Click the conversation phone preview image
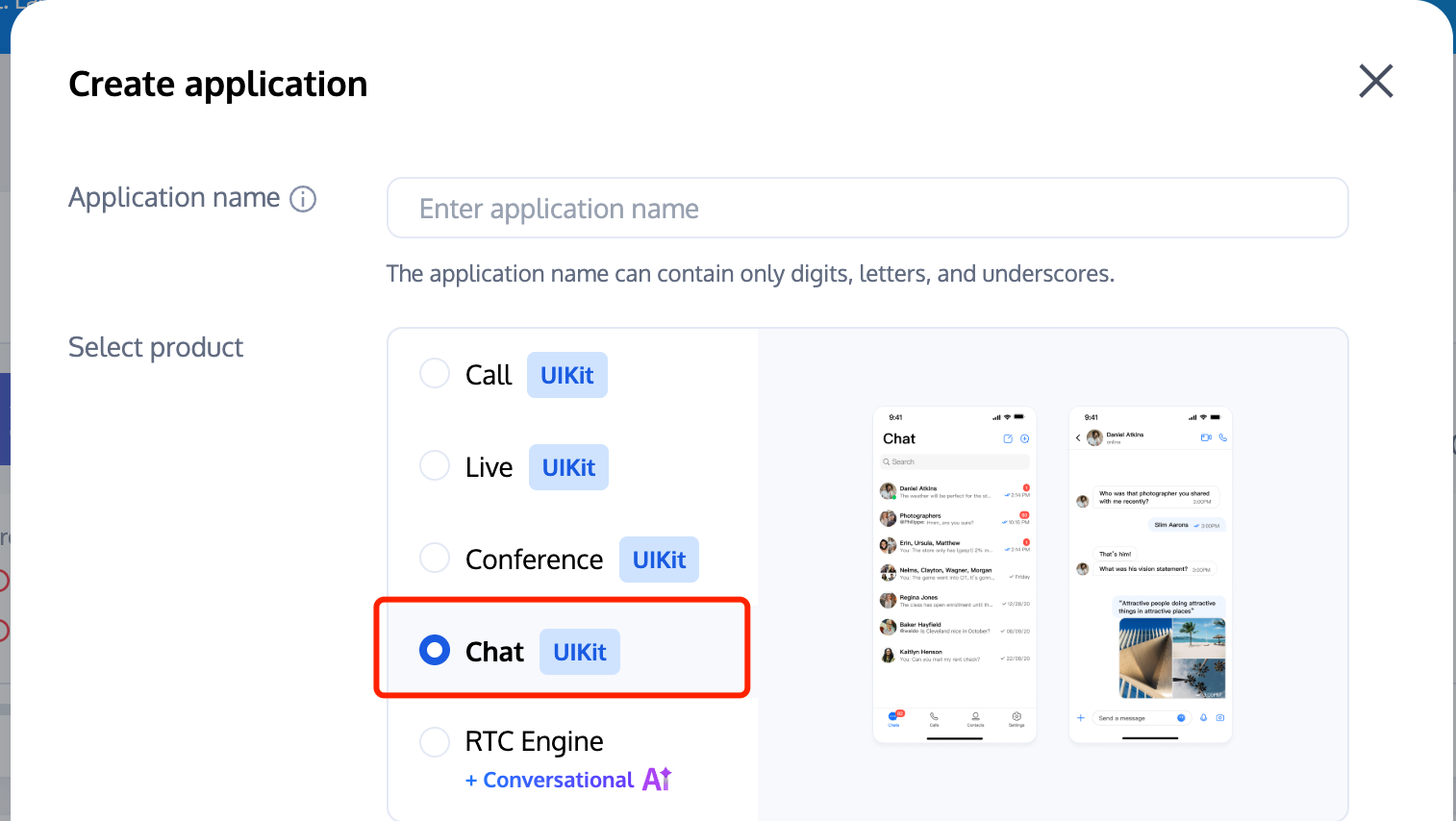Image resolution: width=1456 pixels, height=821 pixels. click(1150, 575)
